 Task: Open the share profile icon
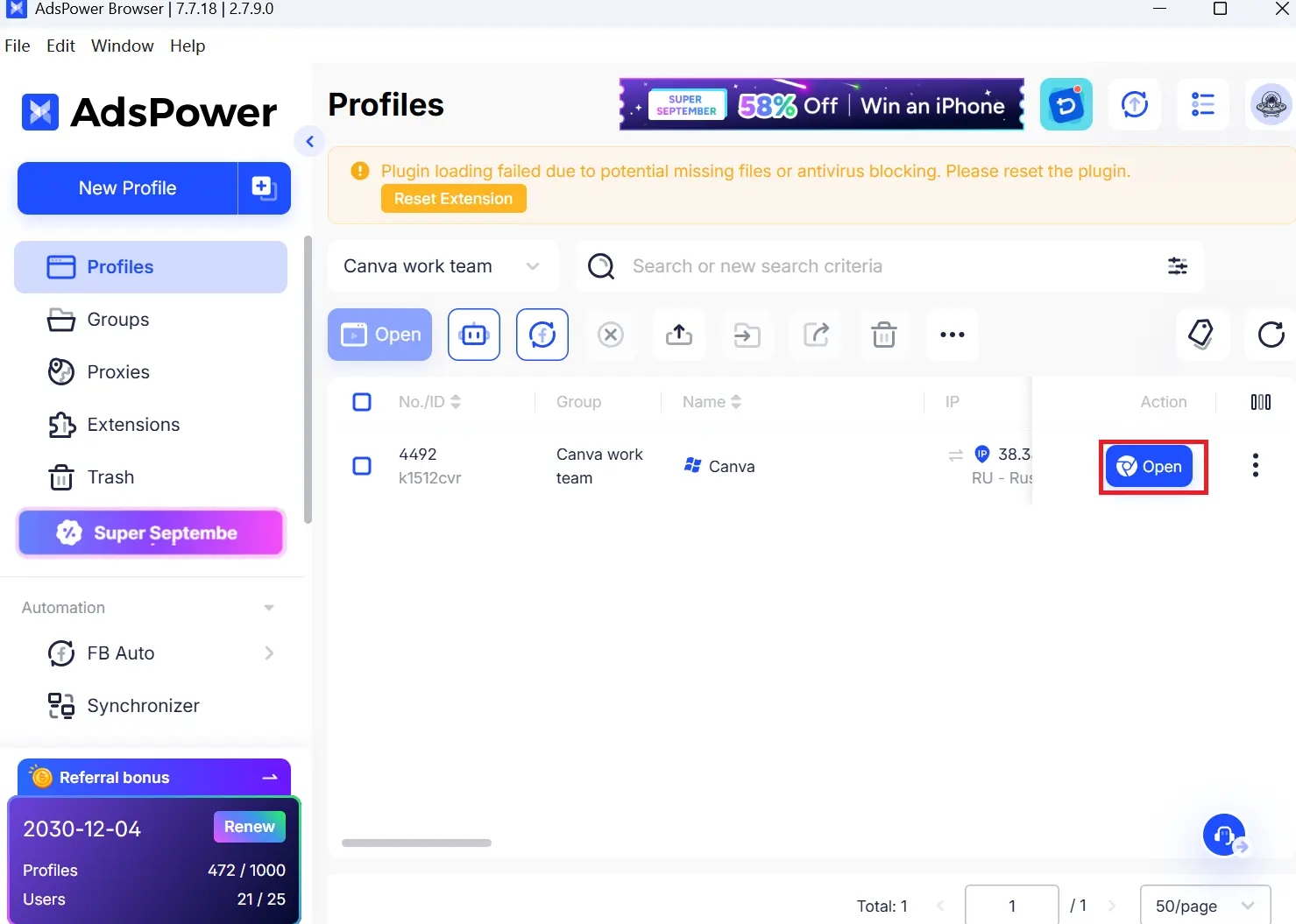816,335
